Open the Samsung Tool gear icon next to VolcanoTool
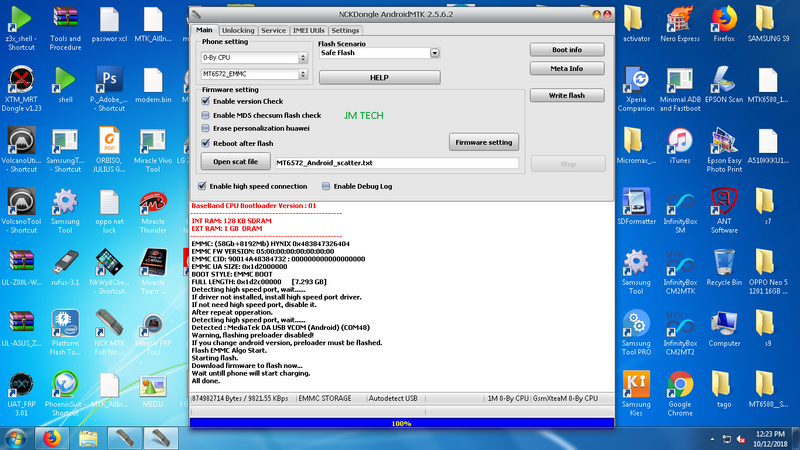 click(x=65, y=211)
